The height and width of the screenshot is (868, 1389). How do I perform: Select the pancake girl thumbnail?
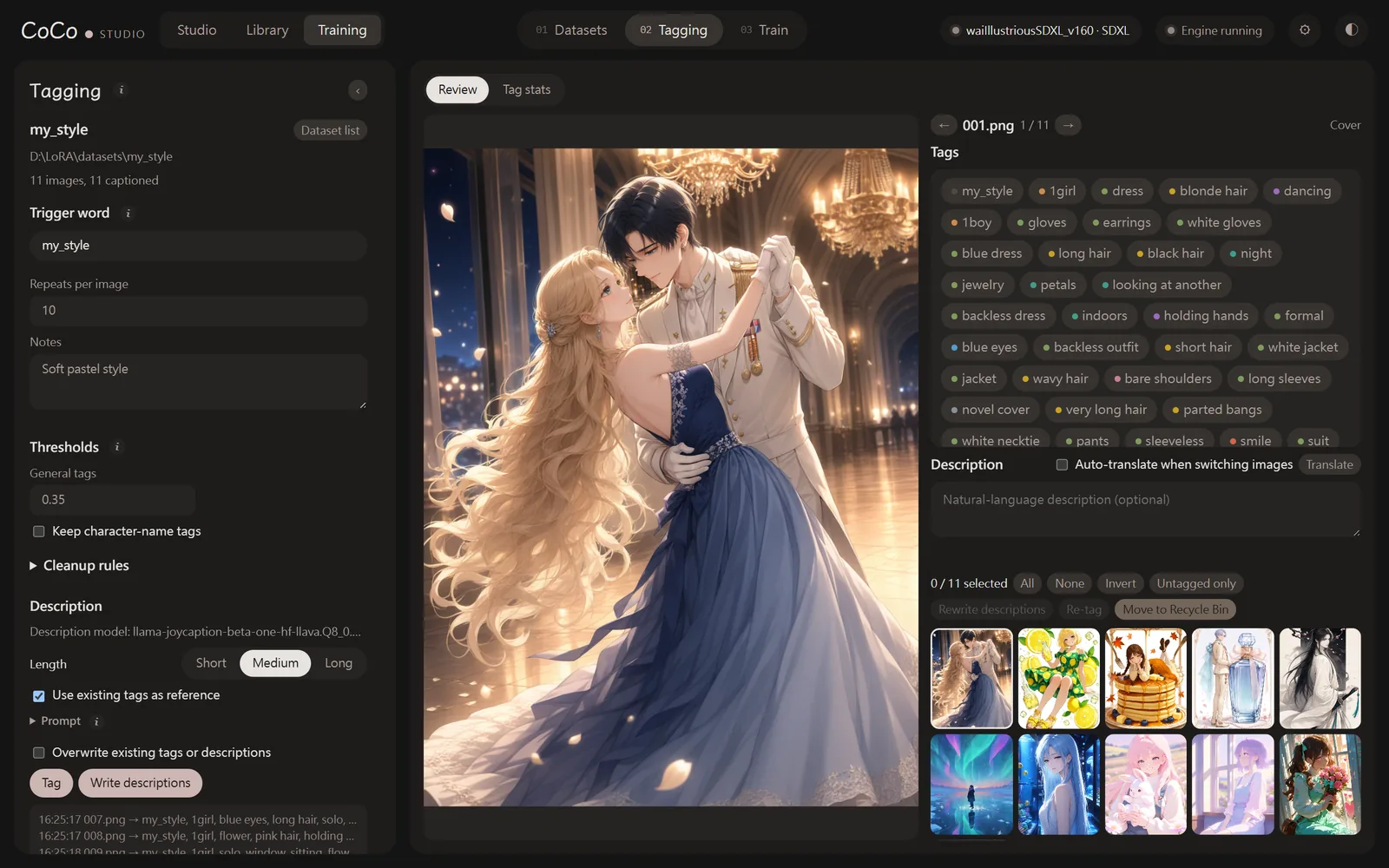pos(1146,679)
